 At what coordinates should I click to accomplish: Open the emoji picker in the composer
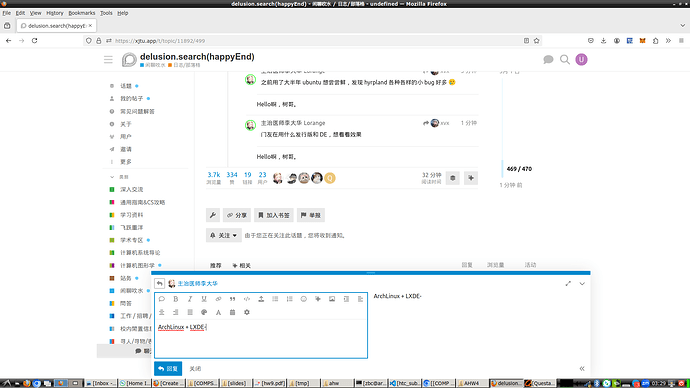pyautogui.click(x=303, y=299)
